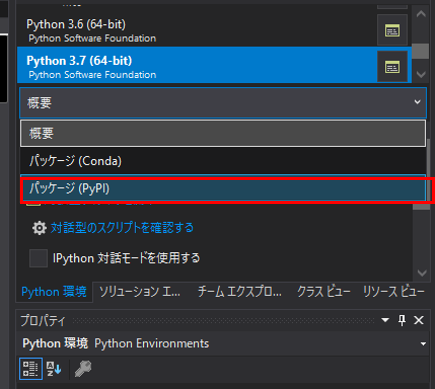This screenshot has height=389, width=435.
Task: Open プロパティ window position menu arrow
Action: [x=385, y=320]
